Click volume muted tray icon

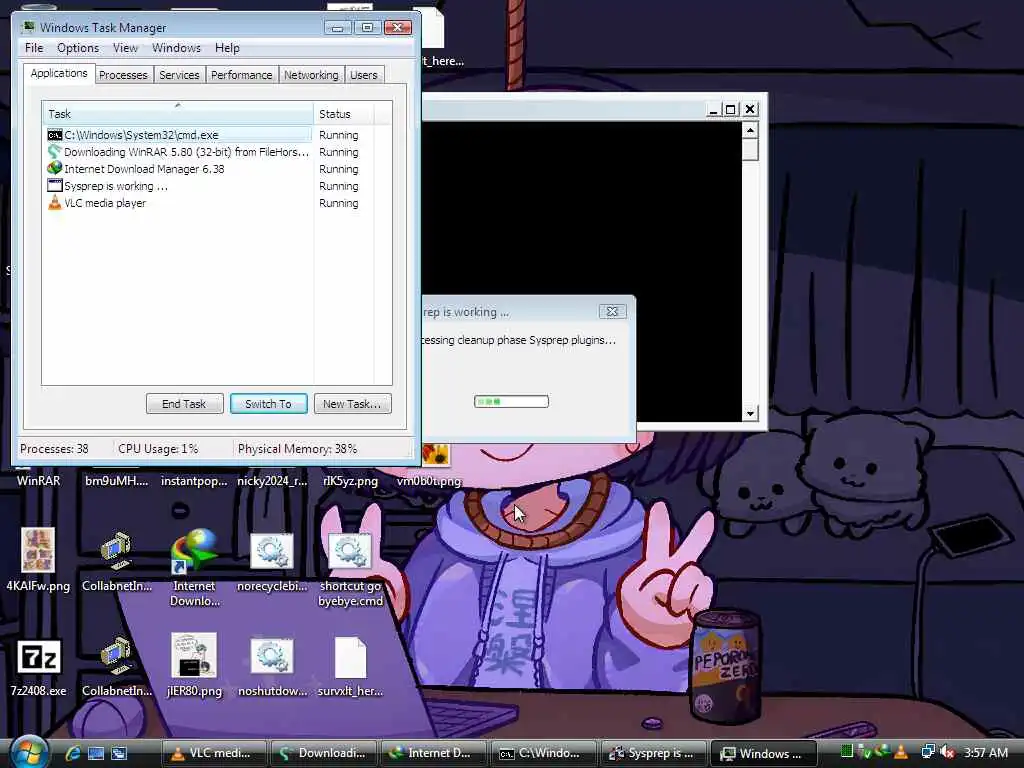[948, 752]
